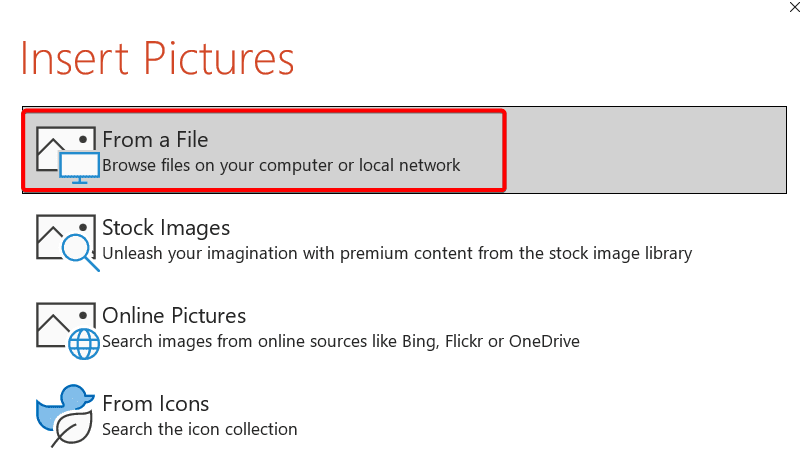Click 'Browse files on your computer' description
This screenshot has width=803, height=454.
(281, 165)
